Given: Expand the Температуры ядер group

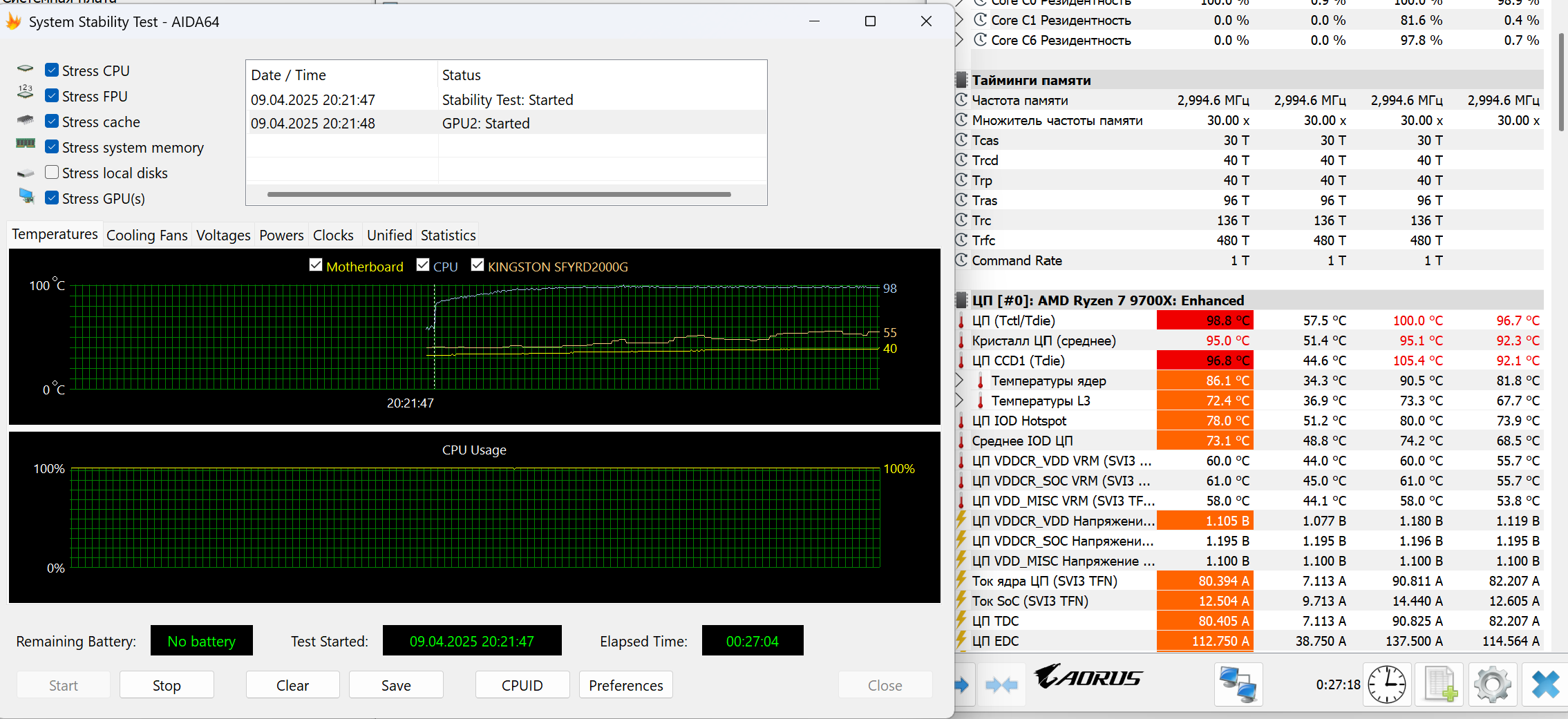Looking at the screenshot, I should click(959, 381).
